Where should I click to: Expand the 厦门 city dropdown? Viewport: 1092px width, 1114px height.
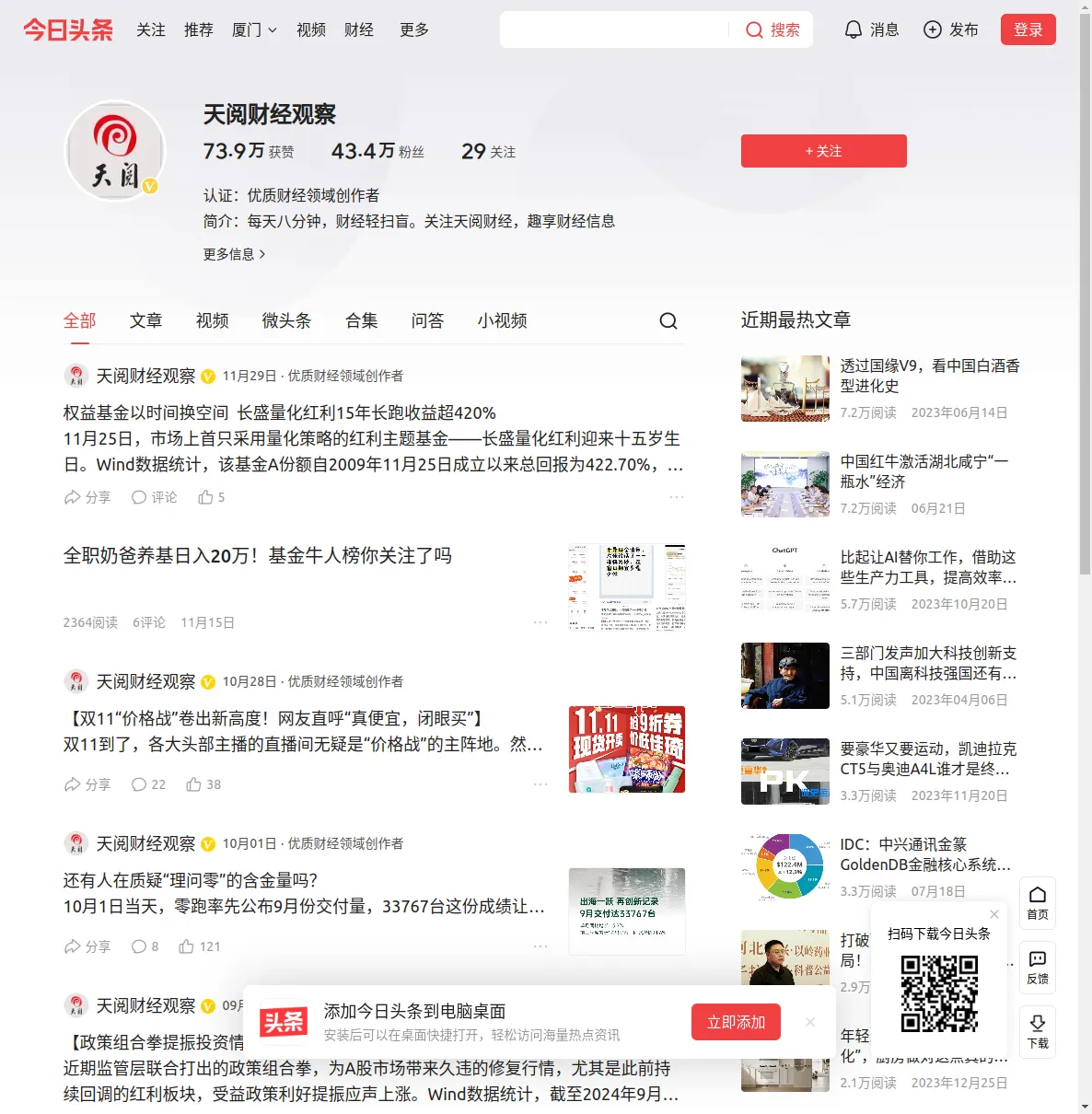click(254, 29)
